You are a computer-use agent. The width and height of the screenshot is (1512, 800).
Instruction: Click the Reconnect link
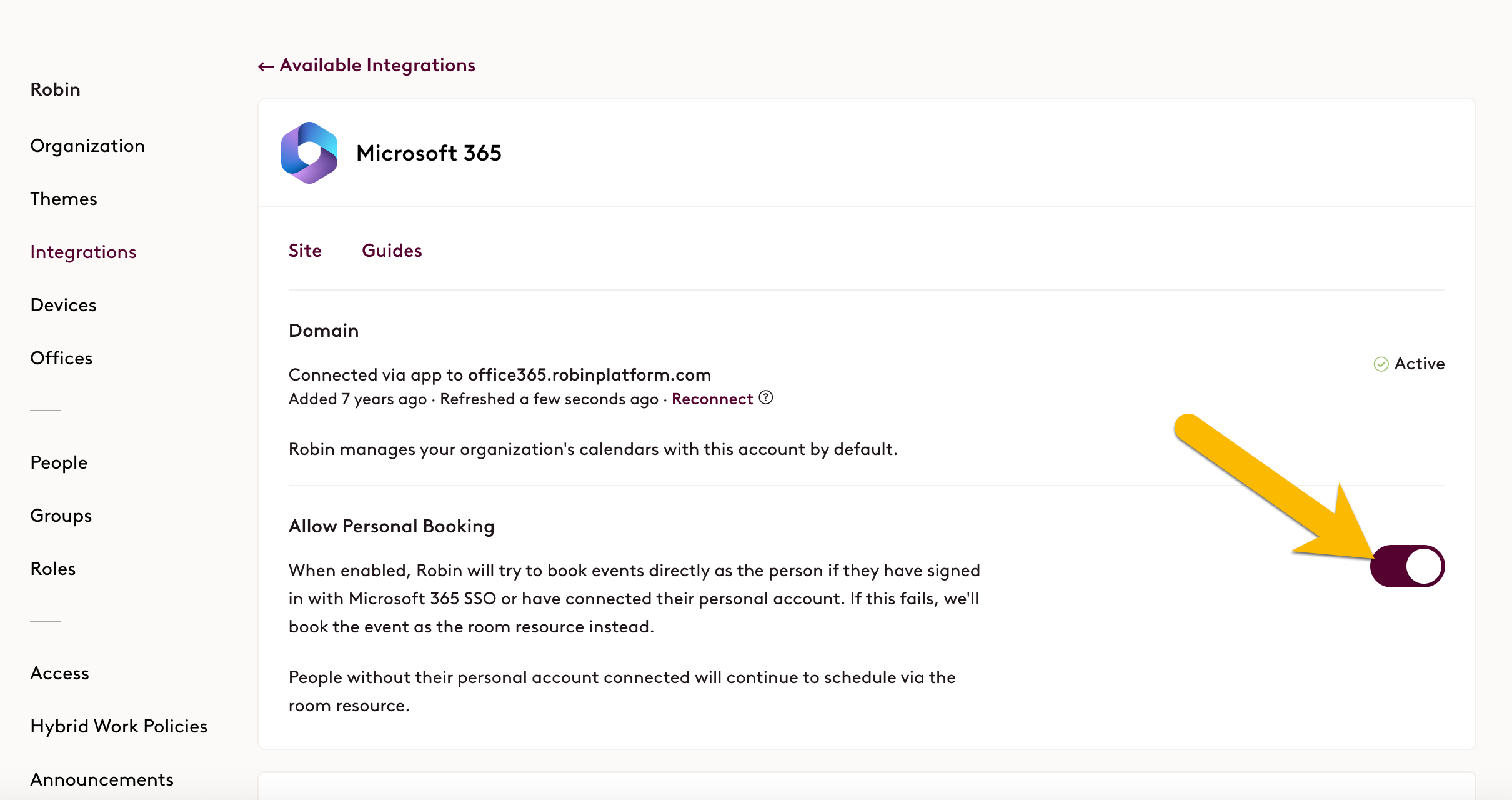(x=712, y=399)
